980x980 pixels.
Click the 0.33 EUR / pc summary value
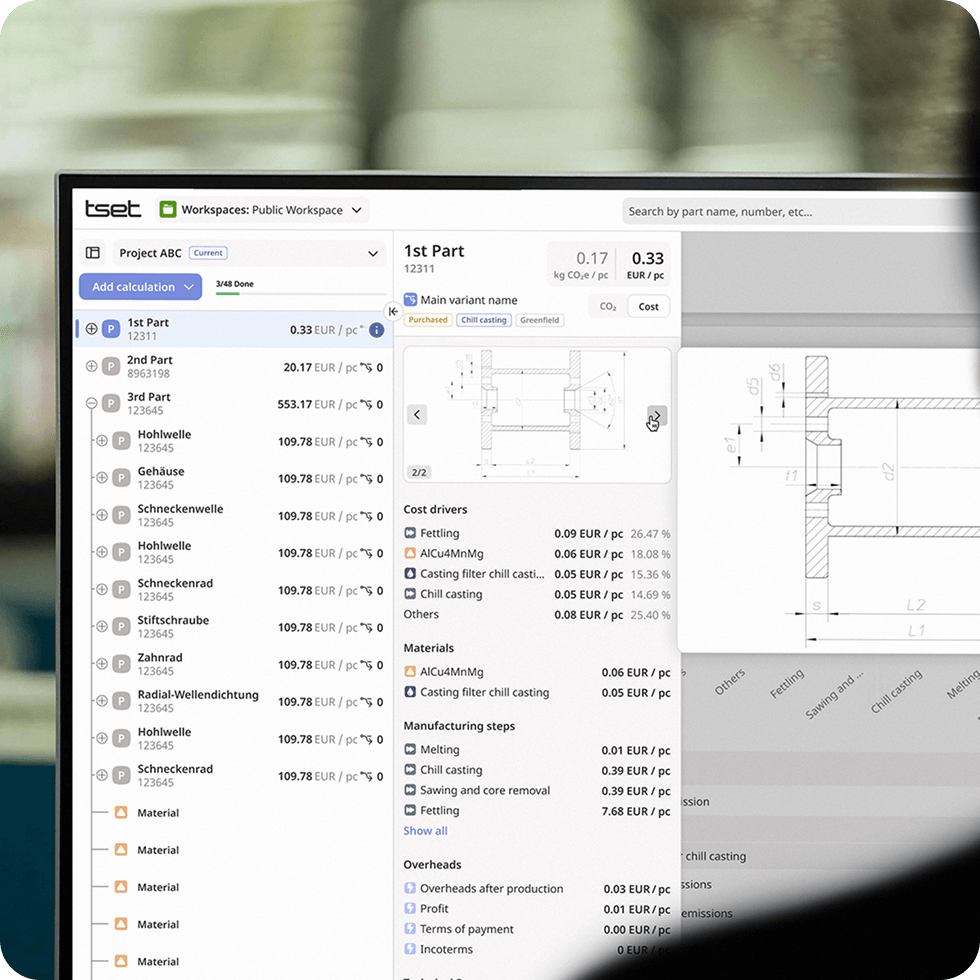click(647, 265)
